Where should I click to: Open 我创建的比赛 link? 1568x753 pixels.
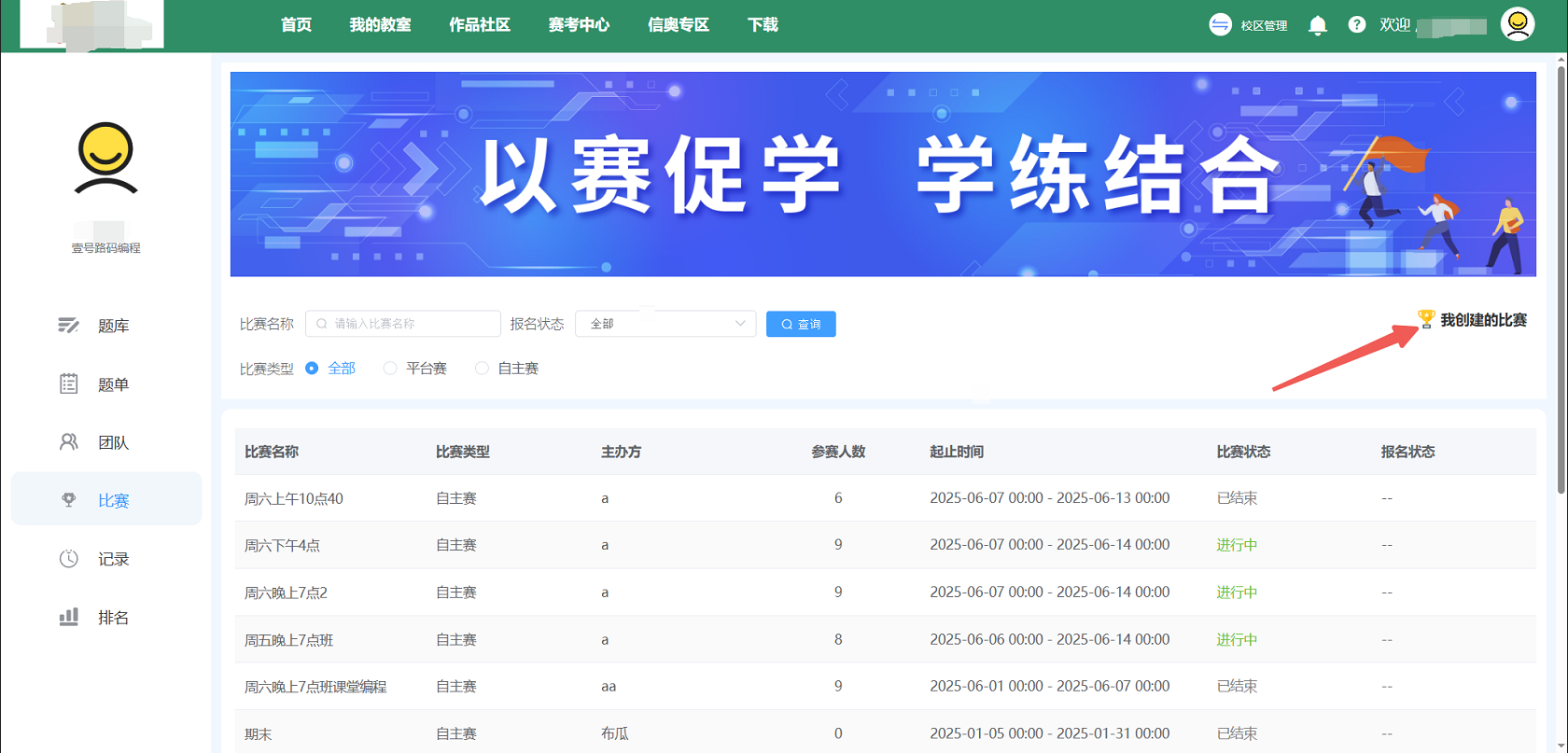1482,320
